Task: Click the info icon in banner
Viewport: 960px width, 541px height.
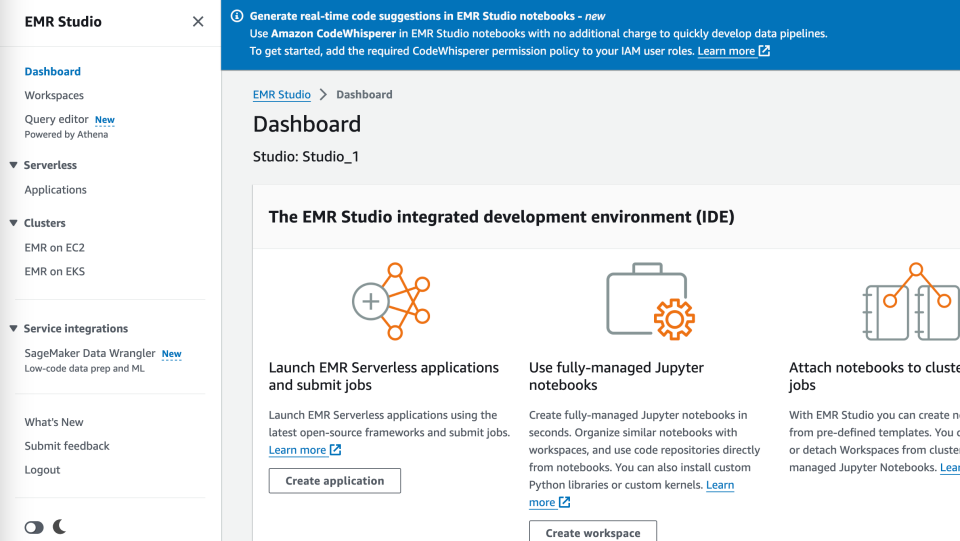Action: 237,16
